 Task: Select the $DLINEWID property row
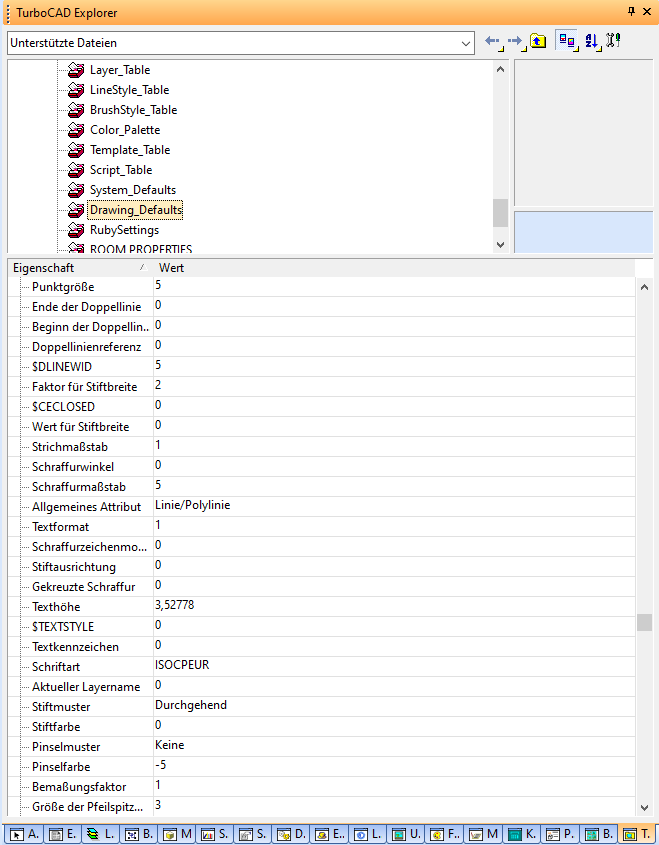[322, 366]
